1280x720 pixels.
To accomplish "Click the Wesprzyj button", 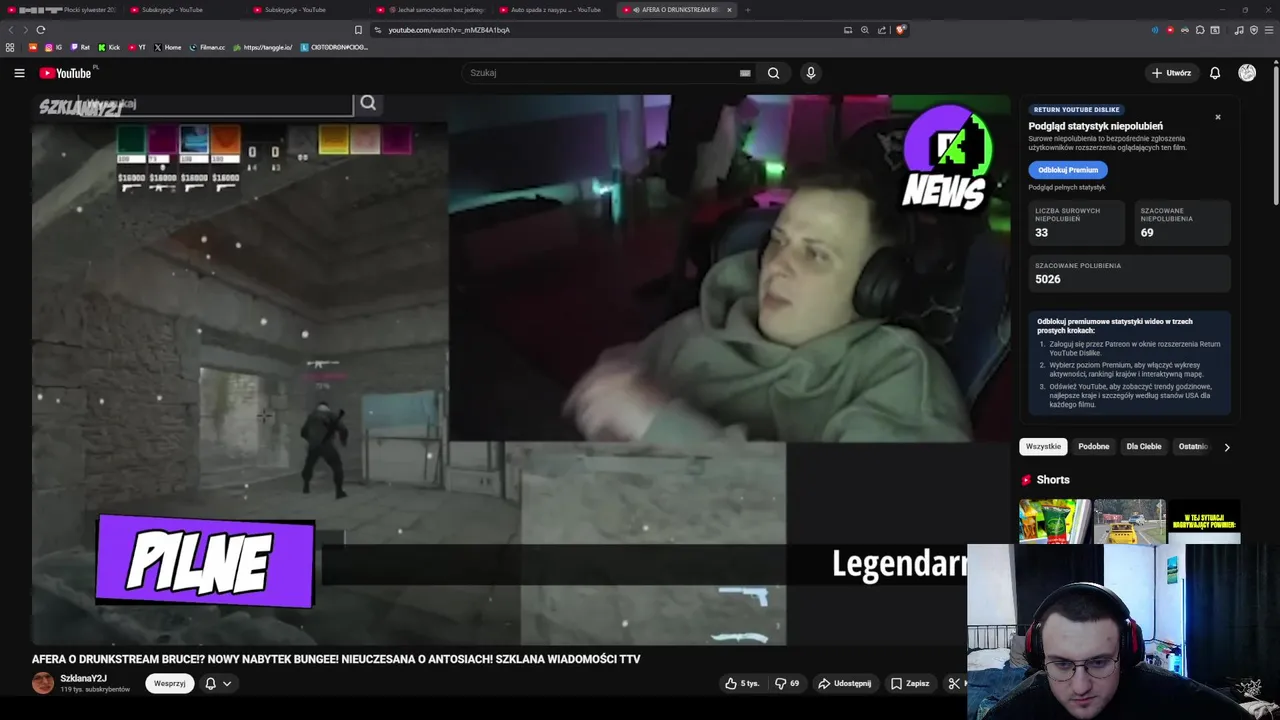I will 169,683.
